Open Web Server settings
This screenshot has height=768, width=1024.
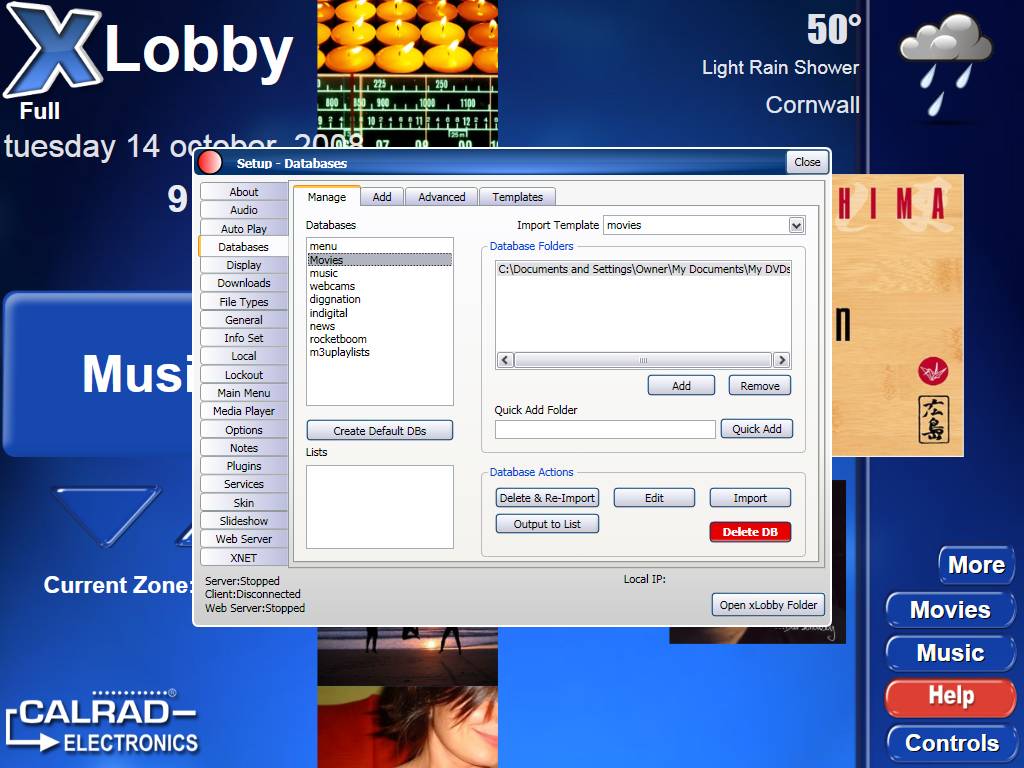[244, 539]
